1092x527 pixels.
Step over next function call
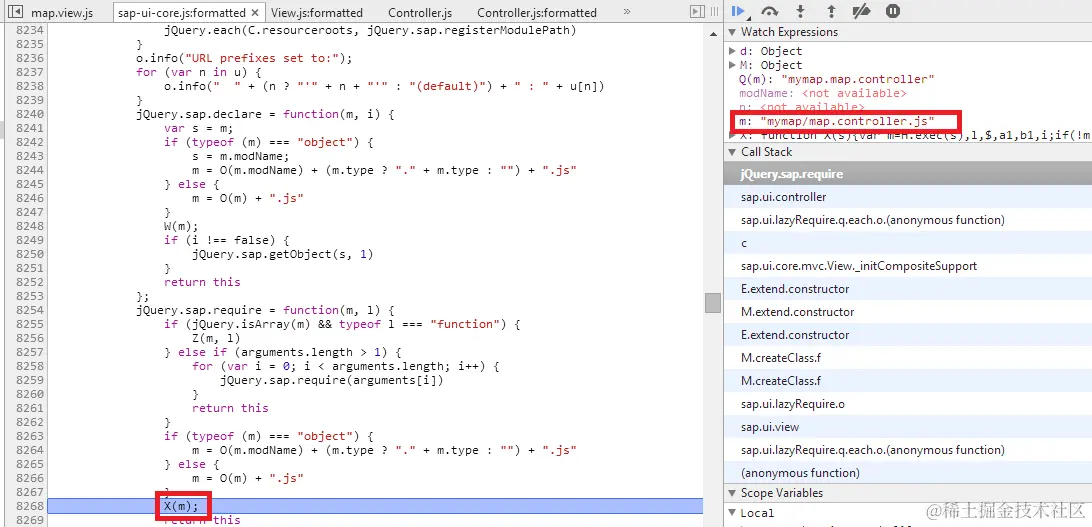tap(770, 11)
